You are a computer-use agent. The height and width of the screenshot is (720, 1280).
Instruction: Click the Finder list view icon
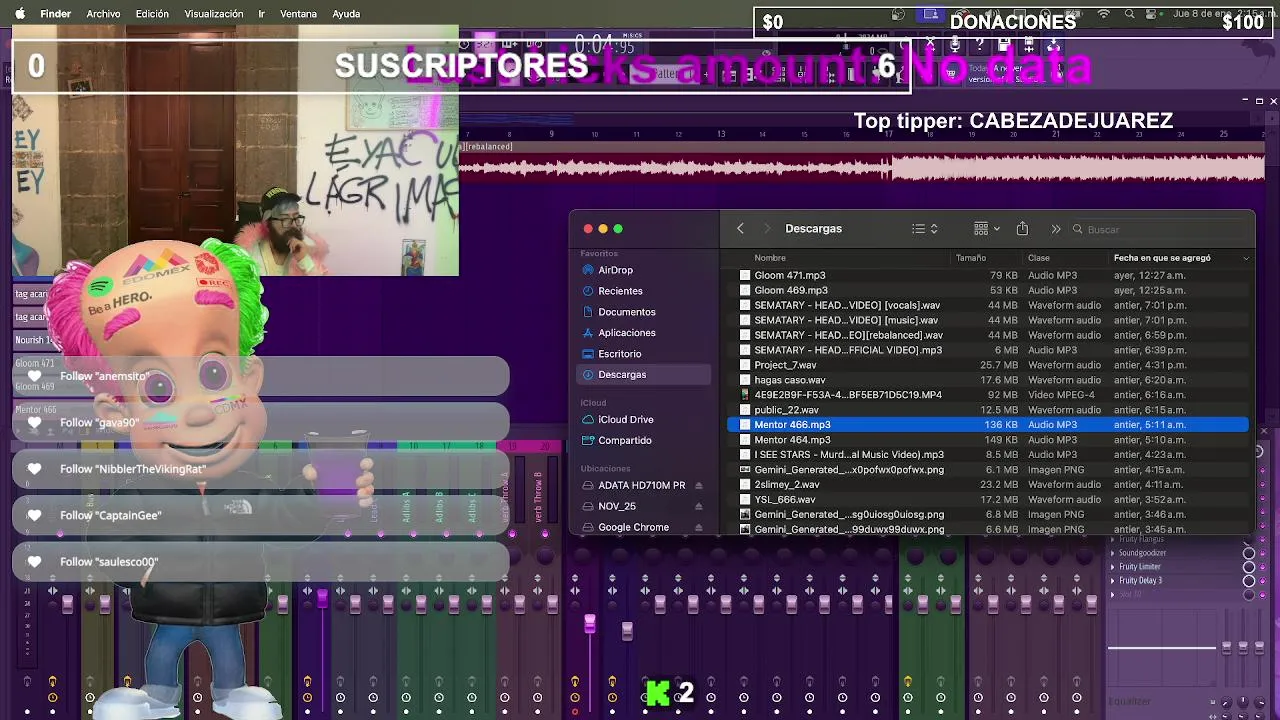tap(918, 229)
